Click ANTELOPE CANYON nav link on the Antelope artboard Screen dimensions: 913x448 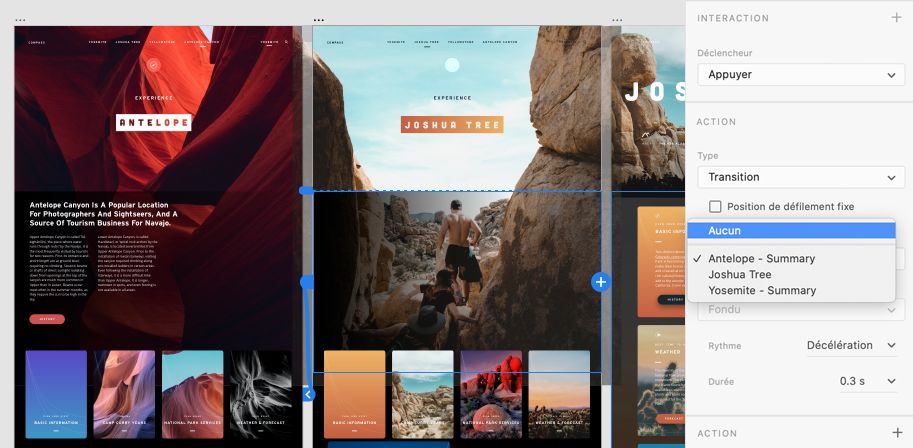[202, 42]
